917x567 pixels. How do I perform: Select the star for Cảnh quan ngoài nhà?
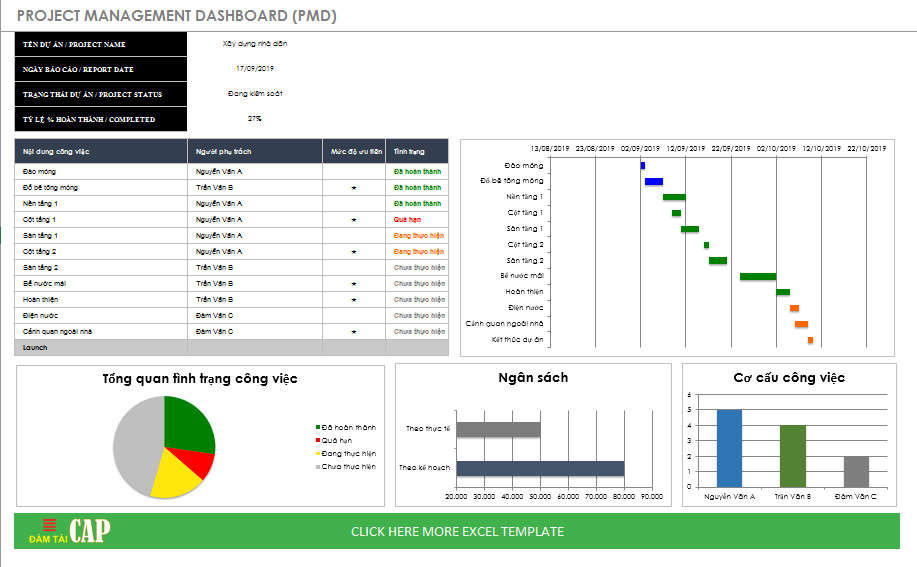[x=353, y=331]
